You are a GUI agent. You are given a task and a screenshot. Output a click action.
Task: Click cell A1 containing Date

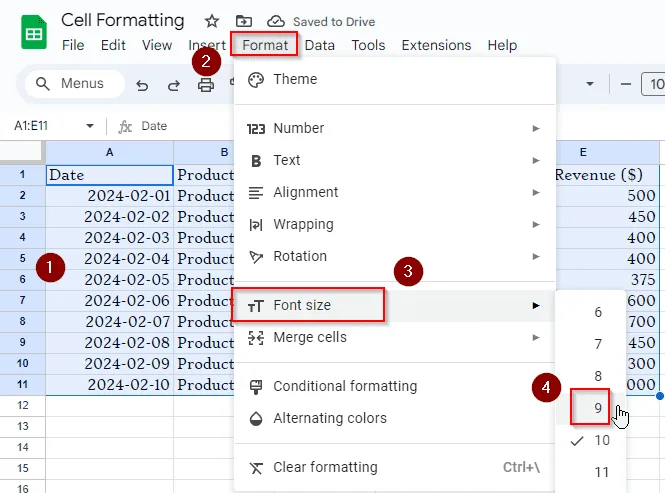(109, 175)
